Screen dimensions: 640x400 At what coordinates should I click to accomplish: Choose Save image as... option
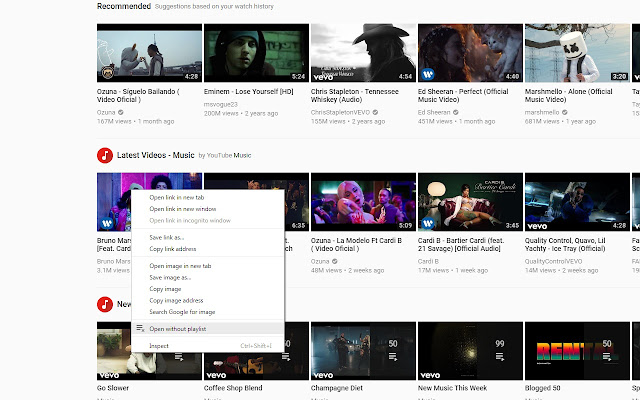tap(208, 278)
